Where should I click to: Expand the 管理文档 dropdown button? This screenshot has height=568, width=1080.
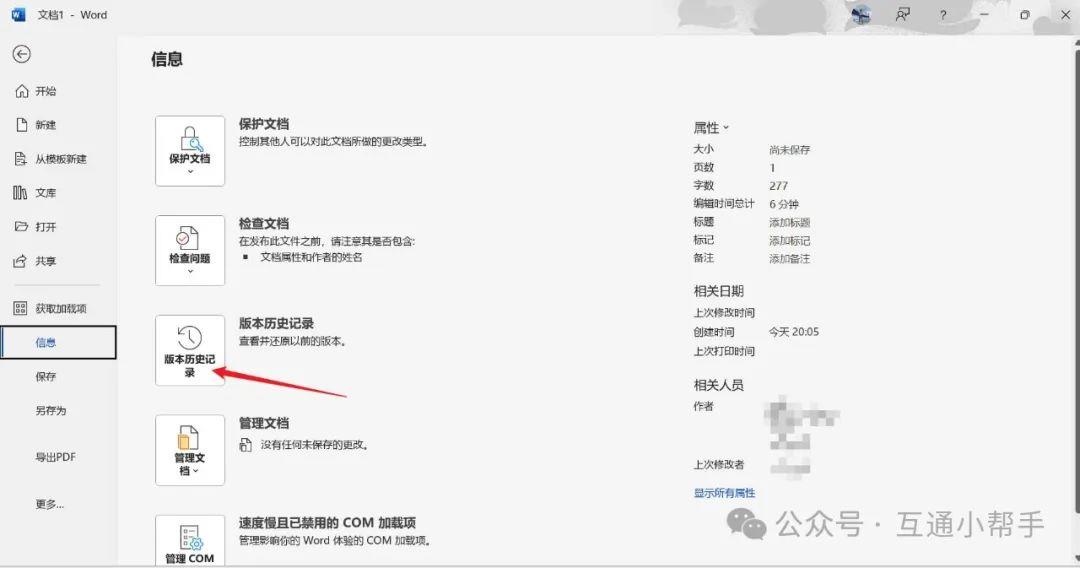(190, 450)
